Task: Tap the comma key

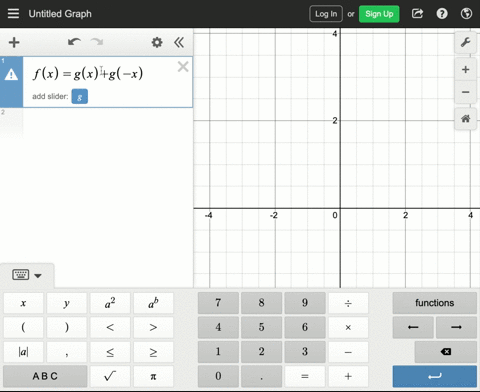Action: pos(67,352)
